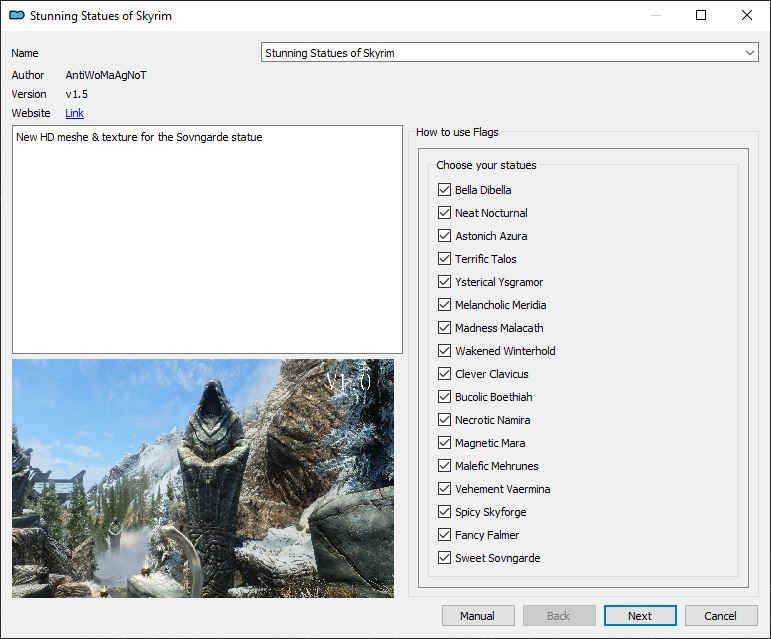Disable Melancholic Meridia statue

tap(444, 305)
